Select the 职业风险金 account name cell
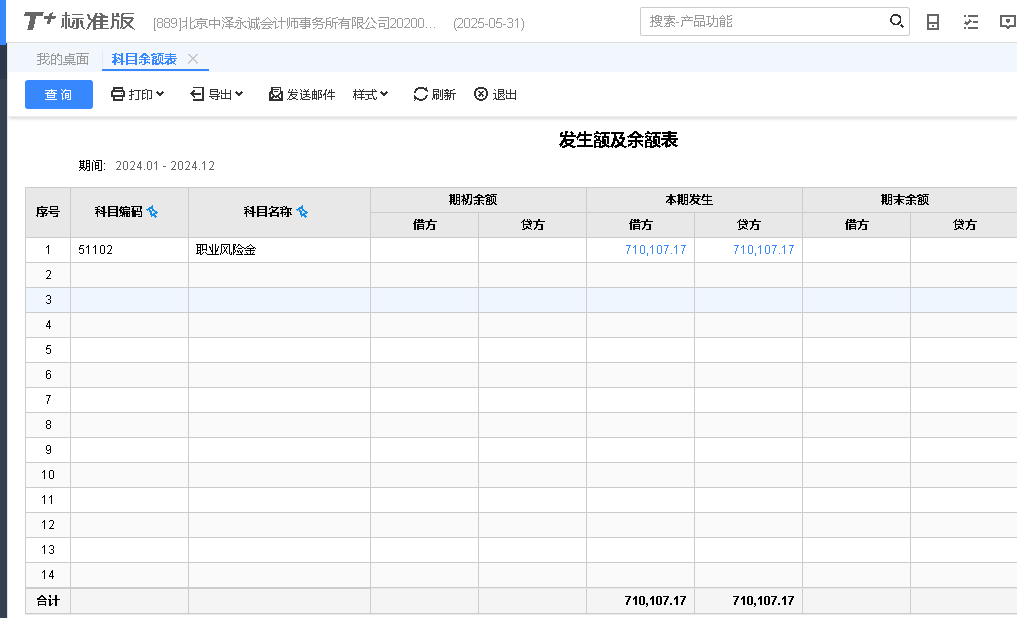Viewport: 1017px width, 618px height. (226, 250)
